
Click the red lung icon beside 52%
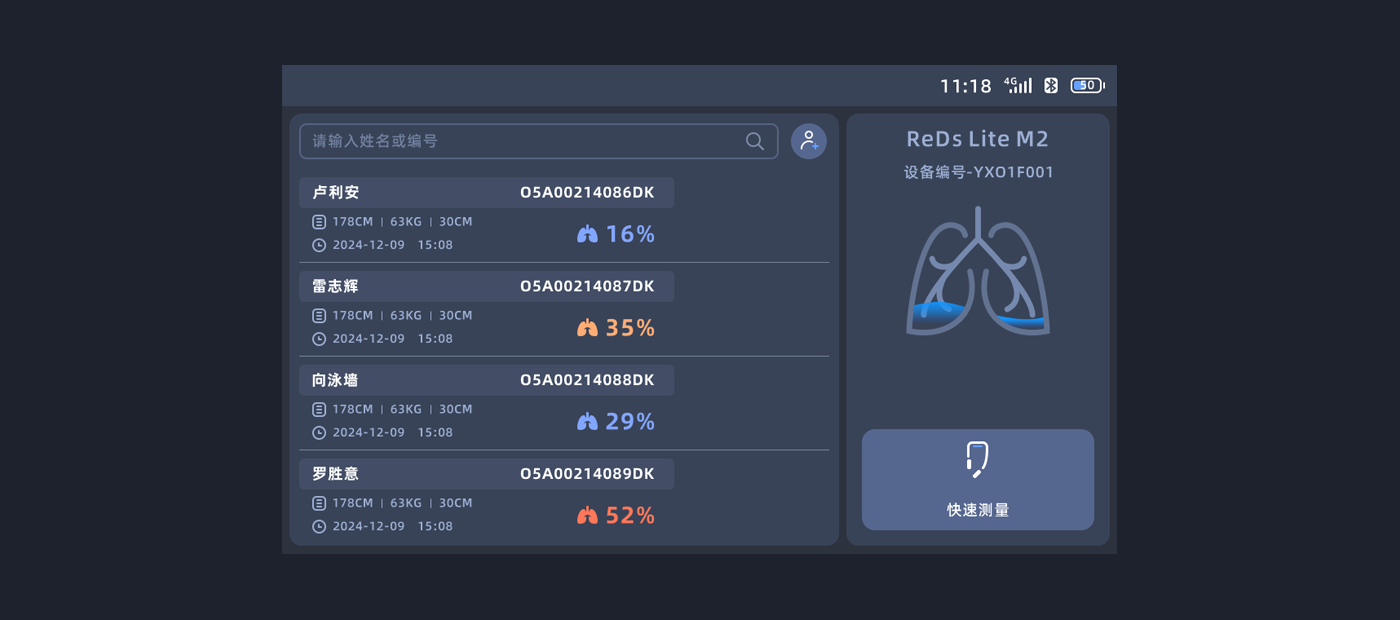point(587,516)
